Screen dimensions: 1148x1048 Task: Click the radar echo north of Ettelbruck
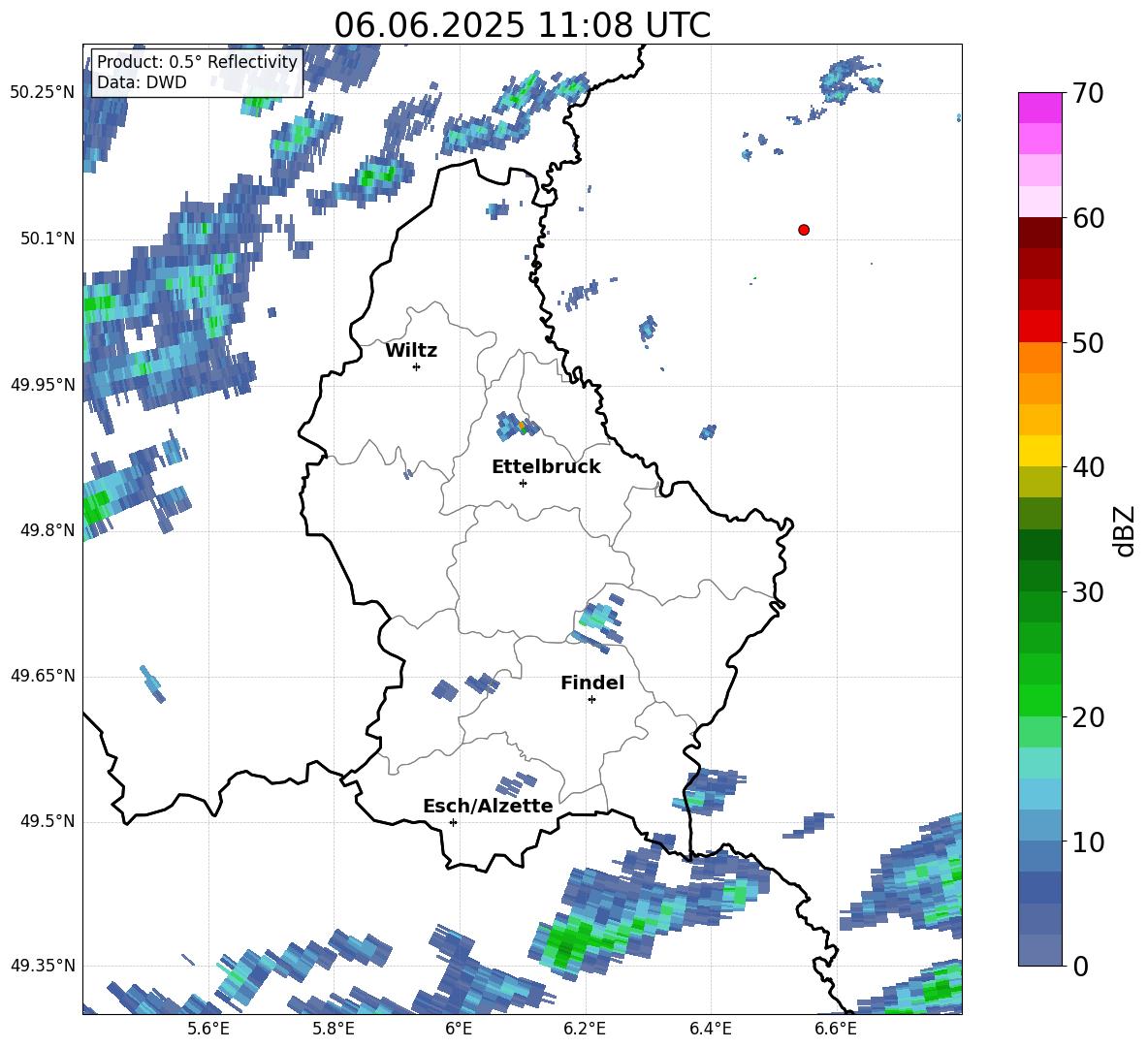pyautogui.click(x=517, y=426)
